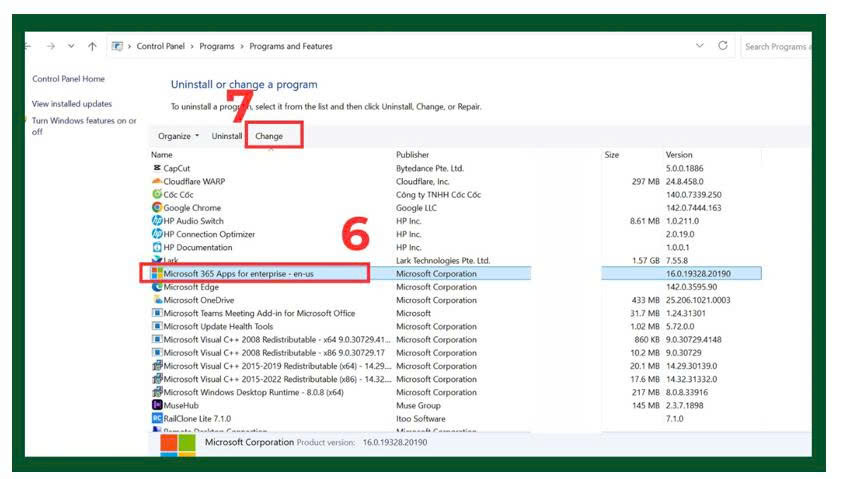The width and height of the screenshot is (845, 479).
Task: Click the Visual C++ 2008 x86 icon
Action: 157,353
